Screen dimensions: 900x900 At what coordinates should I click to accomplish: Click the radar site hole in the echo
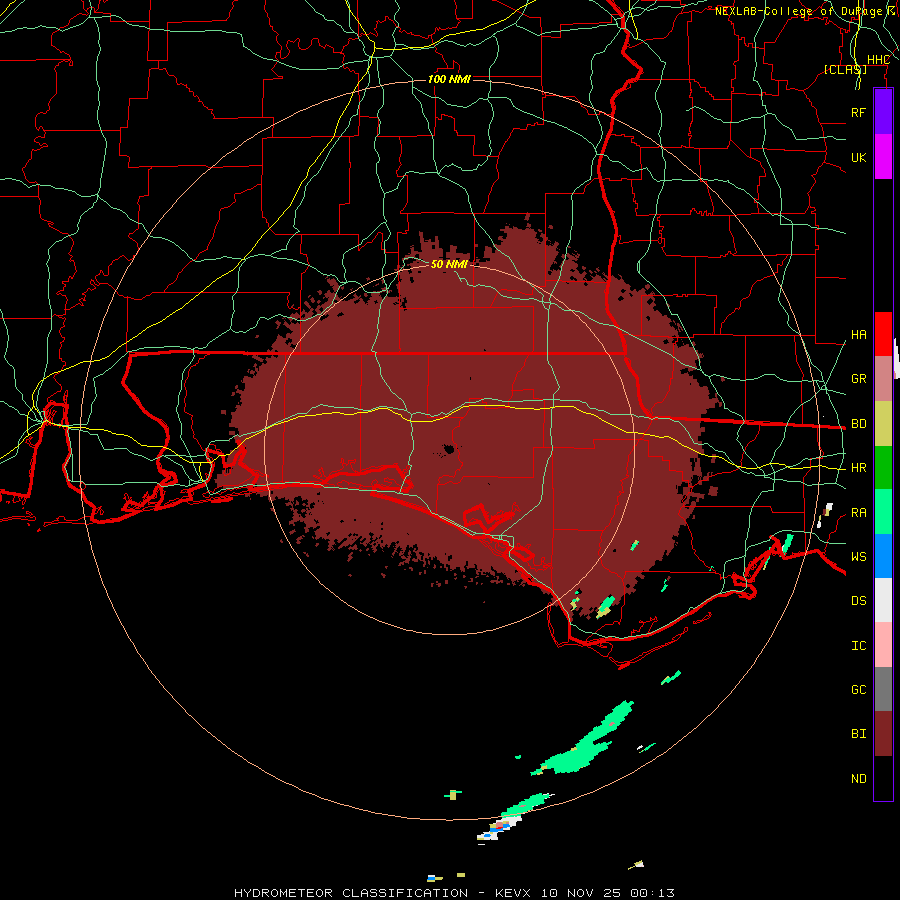pos(449,449)
